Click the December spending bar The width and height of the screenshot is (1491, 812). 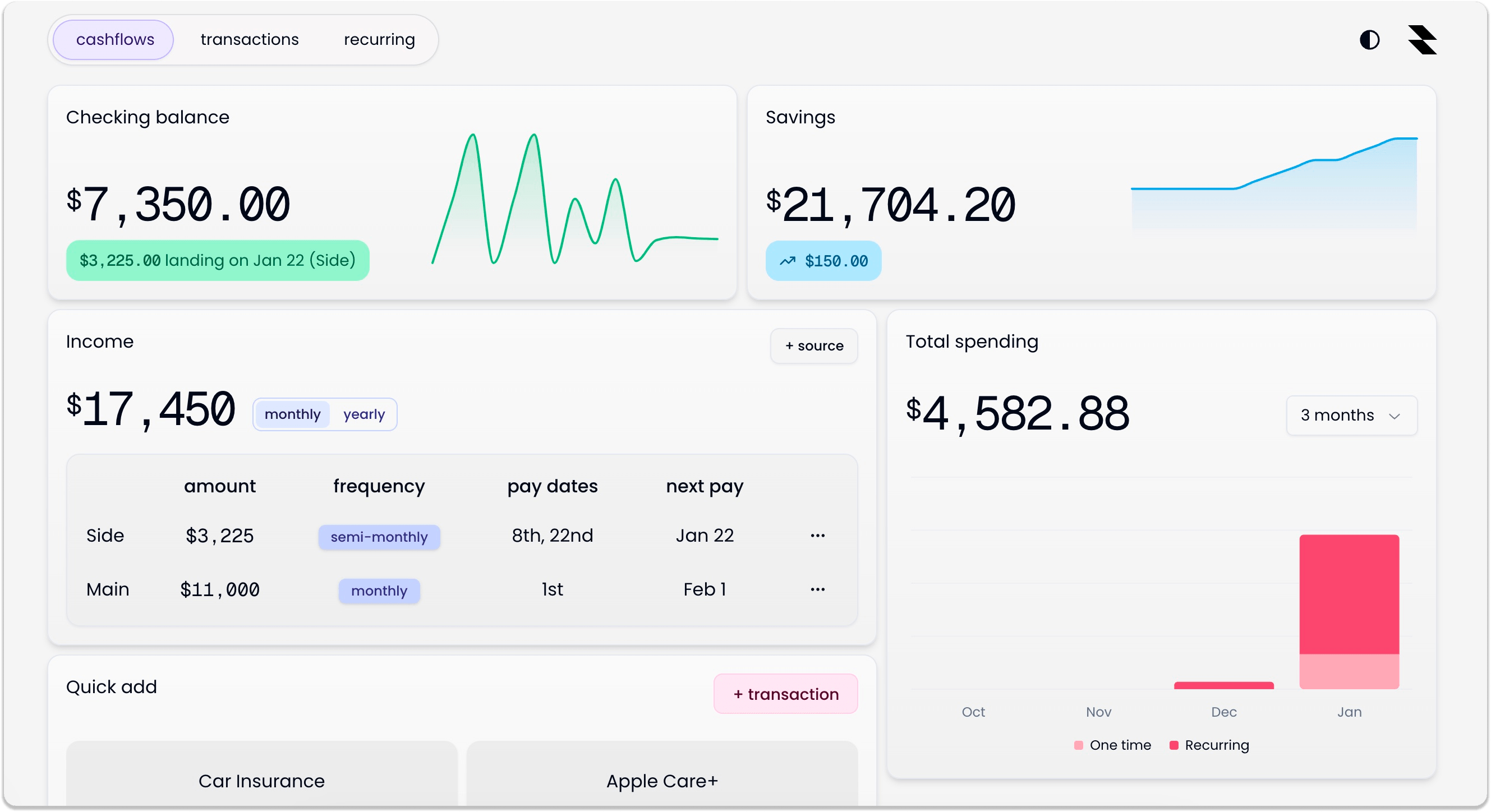pos(1223,685)
